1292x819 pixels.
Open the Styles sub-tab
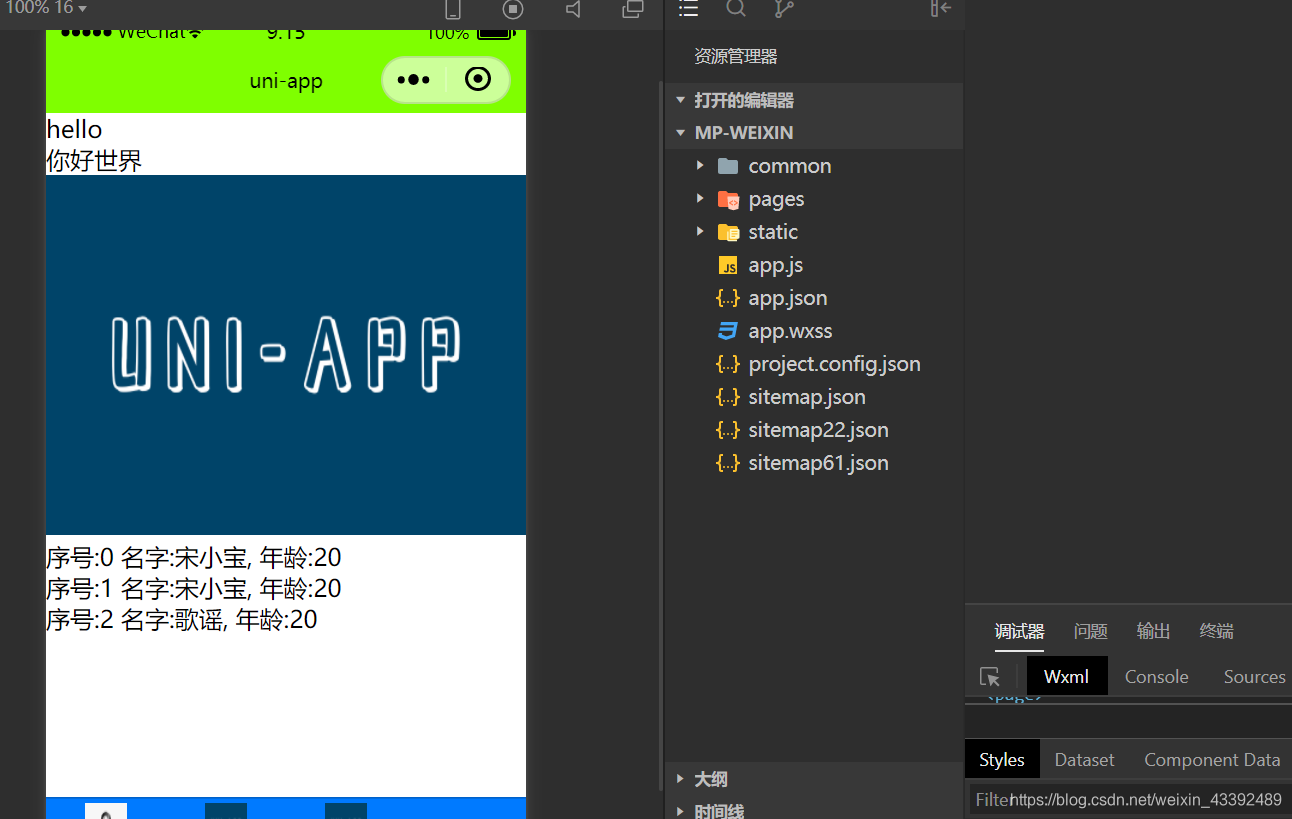pos(1002,759)
